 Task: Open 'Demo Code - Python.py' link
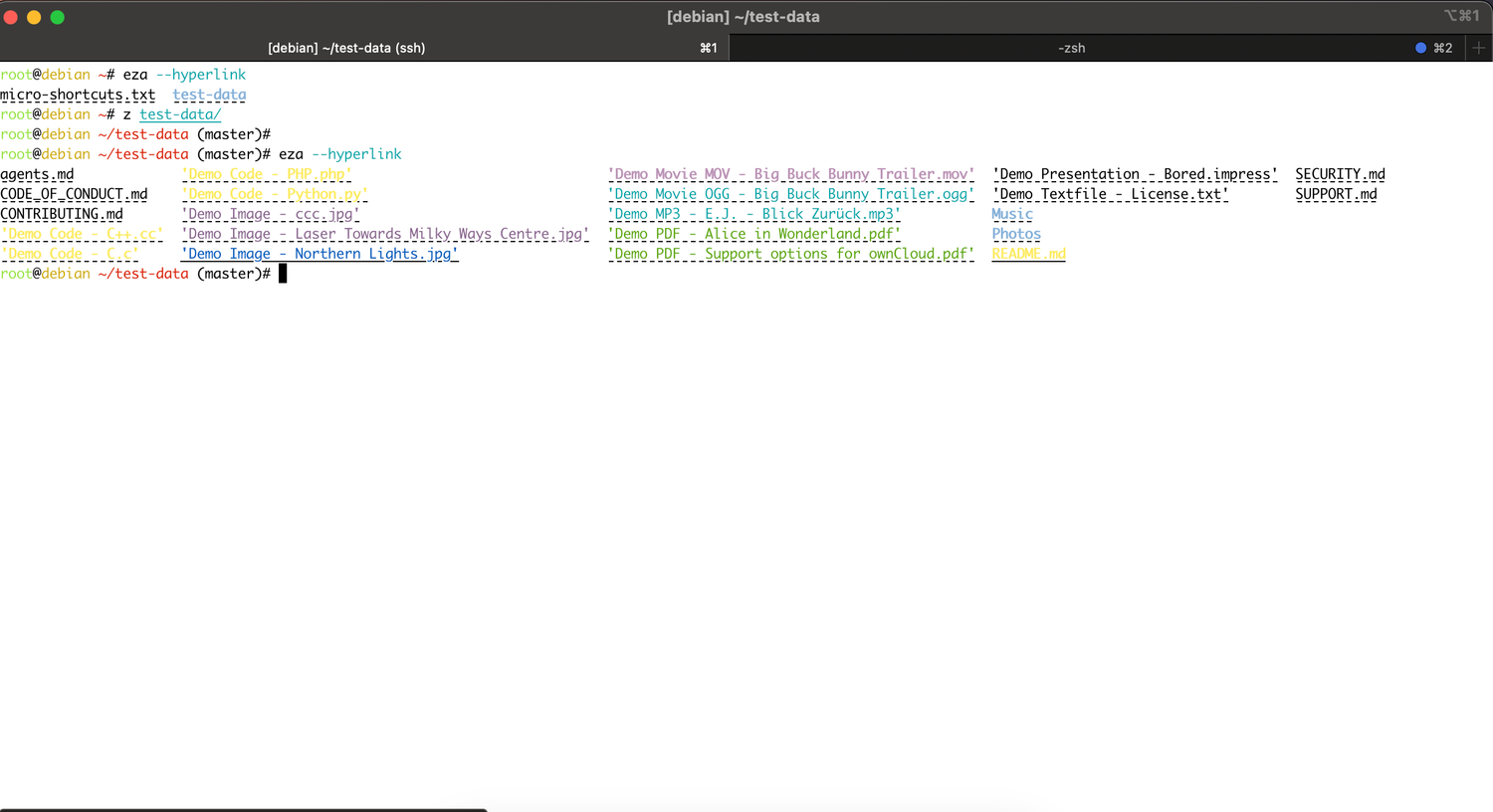(x=275, y=194)
